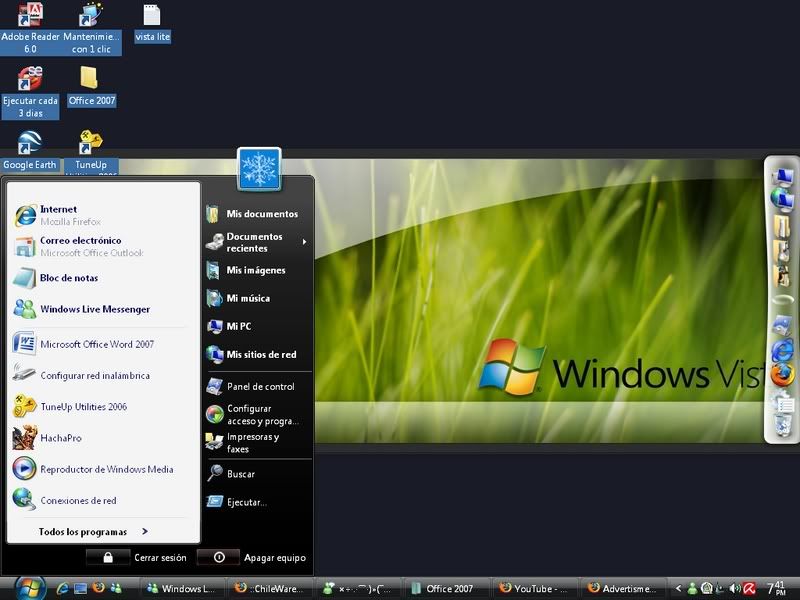Image resolution: width=800 pixels, height=600 pixels.
Task: Open Mantenimiento con 1 clic shortcut
Action: 91,28
